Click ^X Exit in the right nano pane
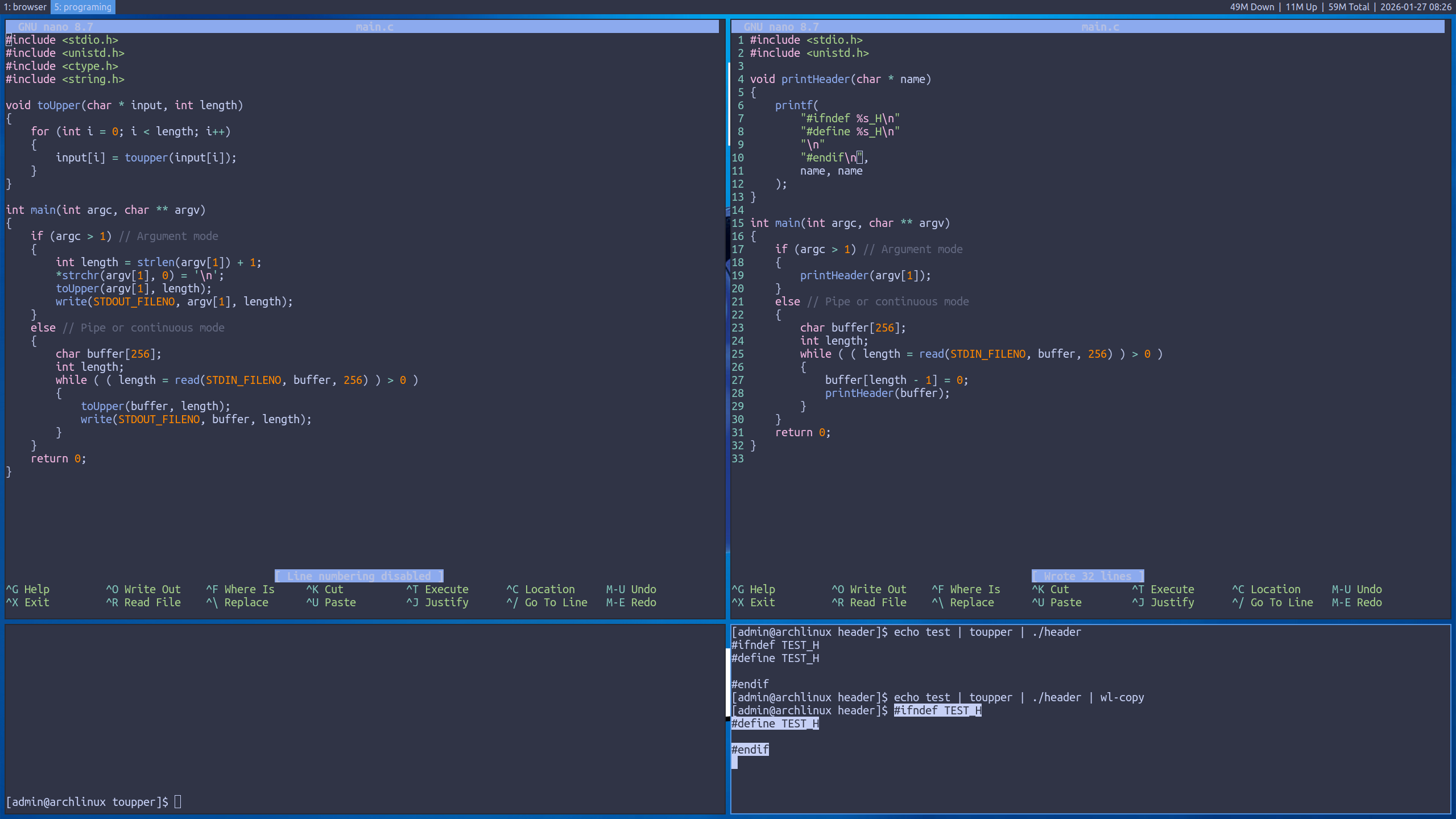 click(x=754, y=602)
